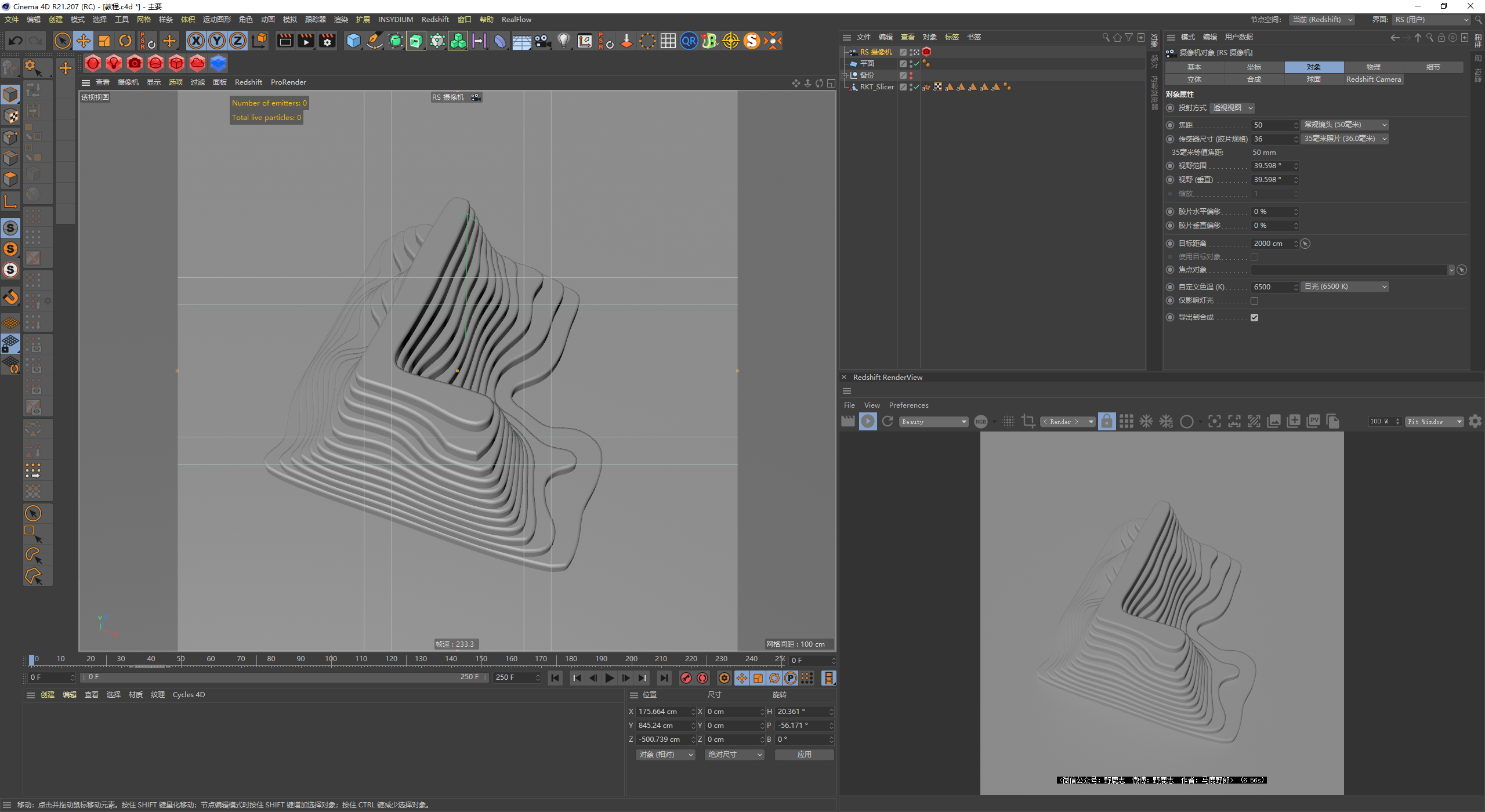Image resolution: width=1485 pixels, height=812 pixels.
Task: Enable the 仅影响灯光 checkbox
Action: [1254, 300]
